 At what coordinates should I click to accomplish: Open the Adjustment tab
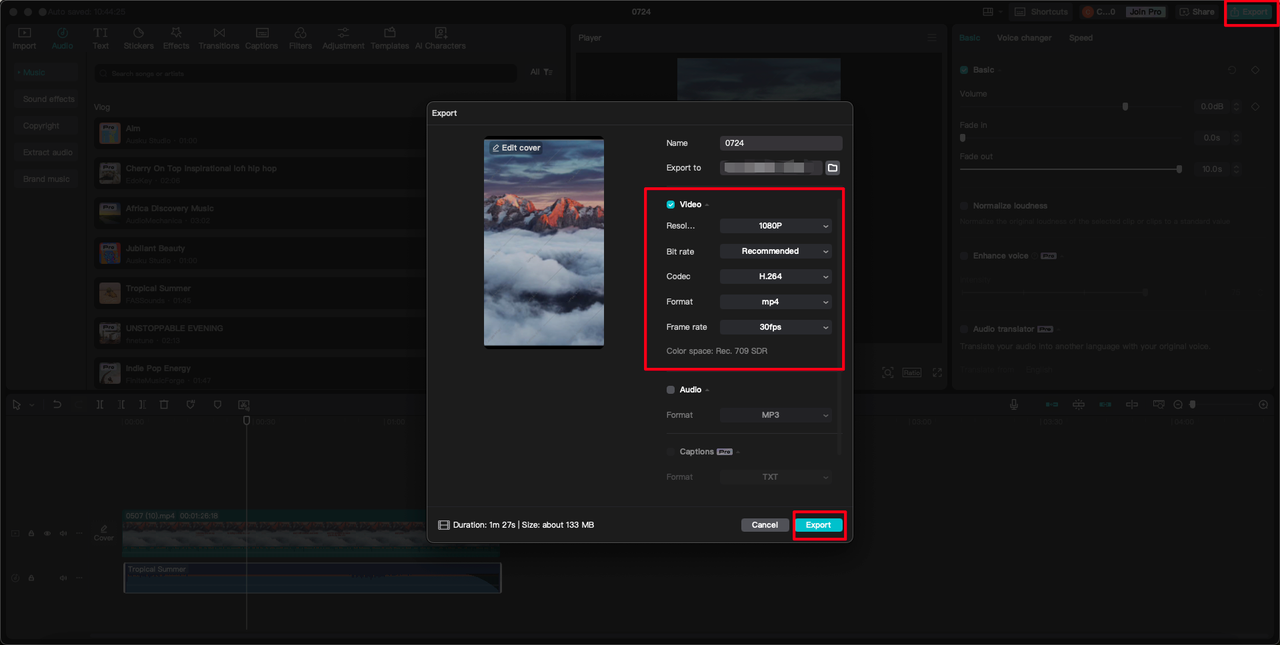tap(343, 39)
